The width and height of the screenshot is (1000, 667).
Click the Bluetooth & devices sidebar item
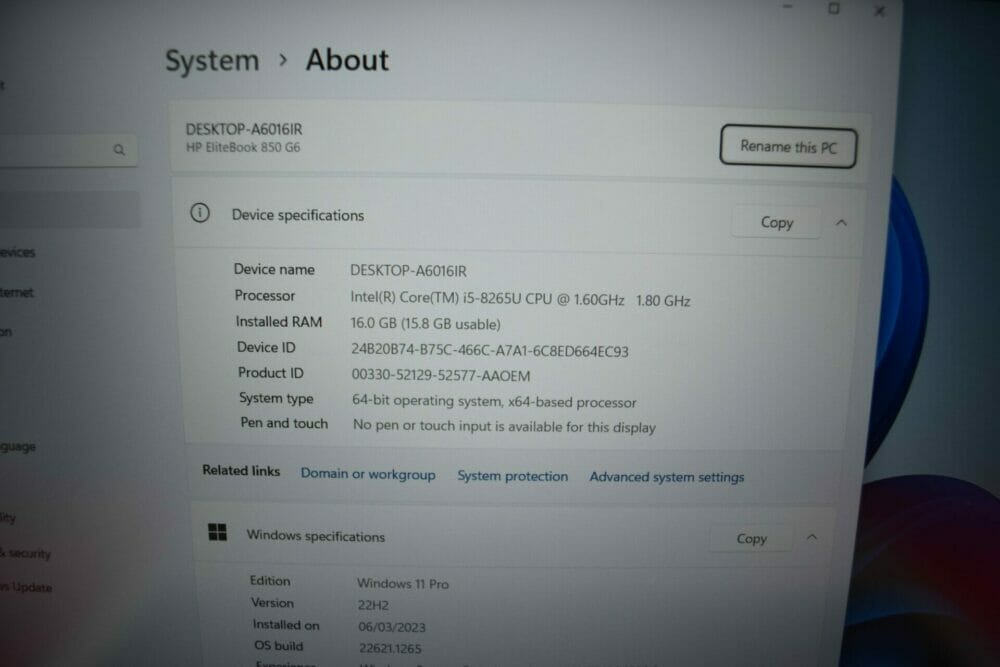[x=18, y=253]
